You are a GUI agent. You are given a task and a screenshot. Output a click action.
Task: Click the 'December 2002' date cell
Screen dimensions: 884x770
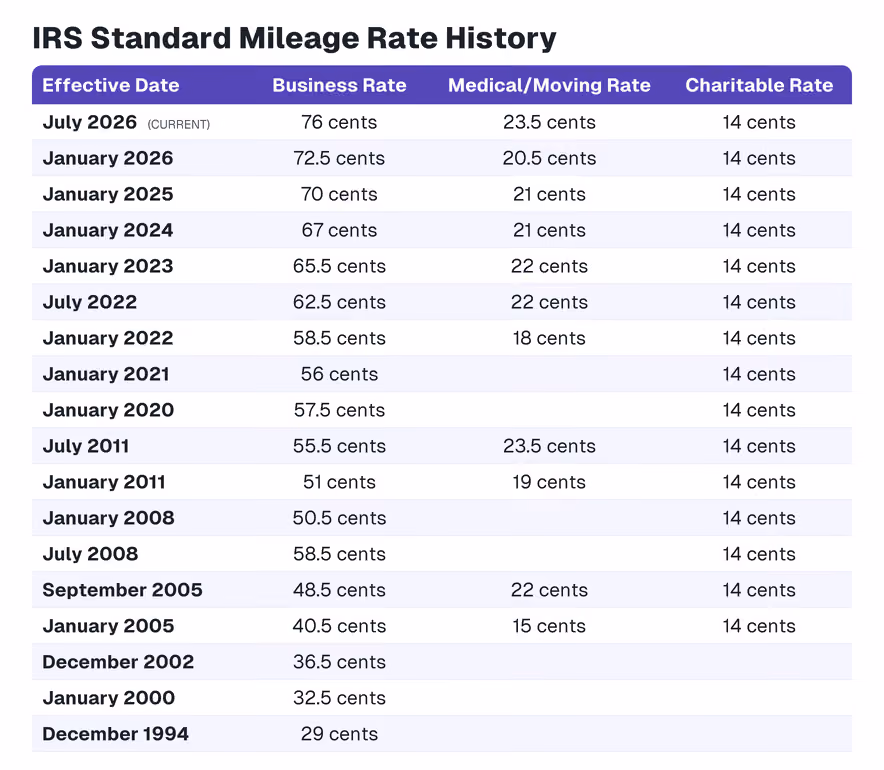118,662
